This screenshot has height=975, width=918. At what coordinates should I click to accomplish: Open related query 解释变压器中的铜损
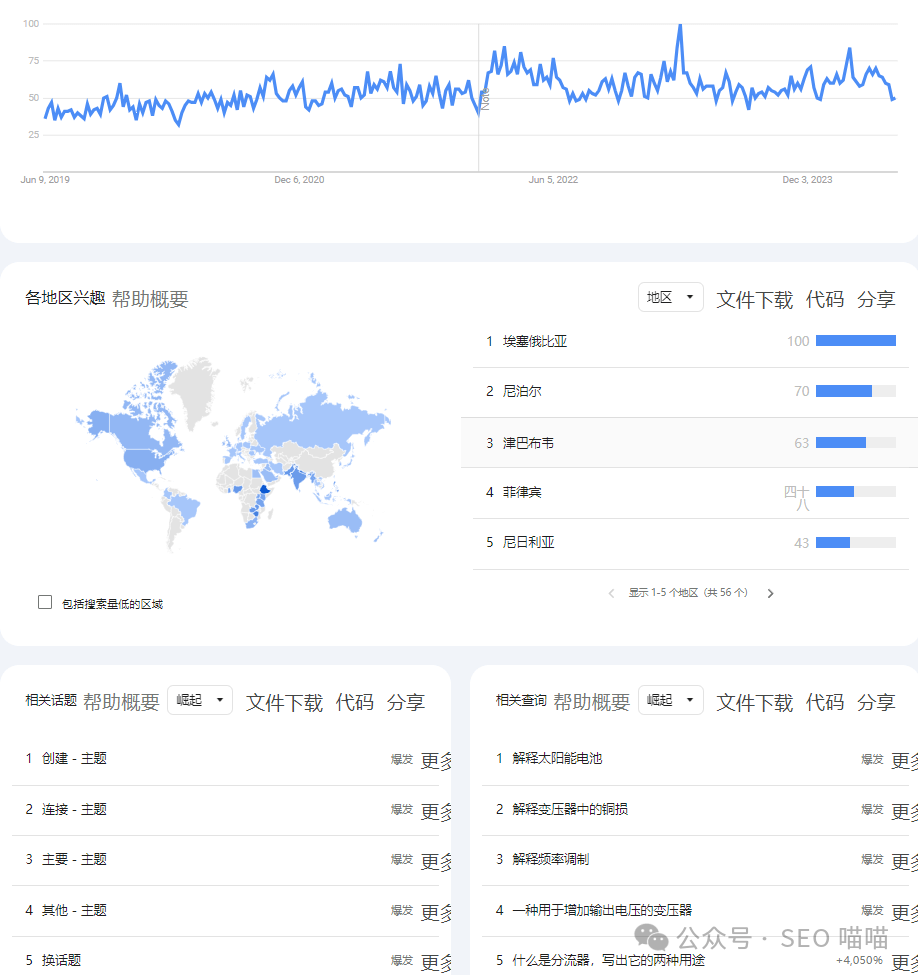click(x=570, y=810)
